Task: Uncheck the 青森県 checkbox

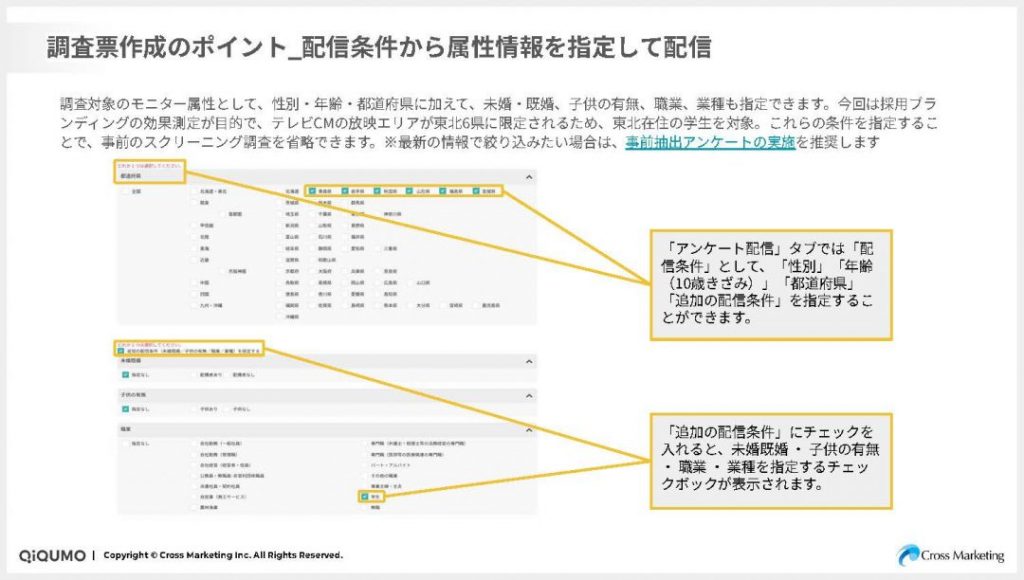Action: 312,191
